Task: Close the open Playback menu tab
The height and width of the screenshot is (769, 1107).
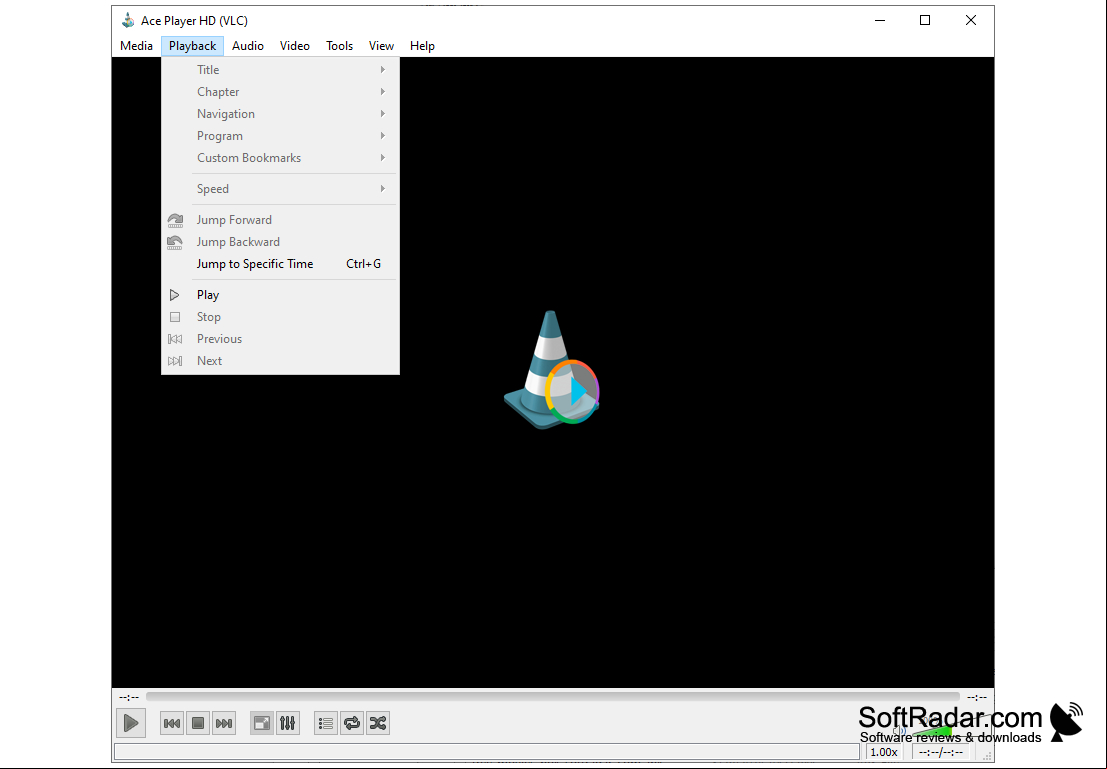Action: (192, 46)
